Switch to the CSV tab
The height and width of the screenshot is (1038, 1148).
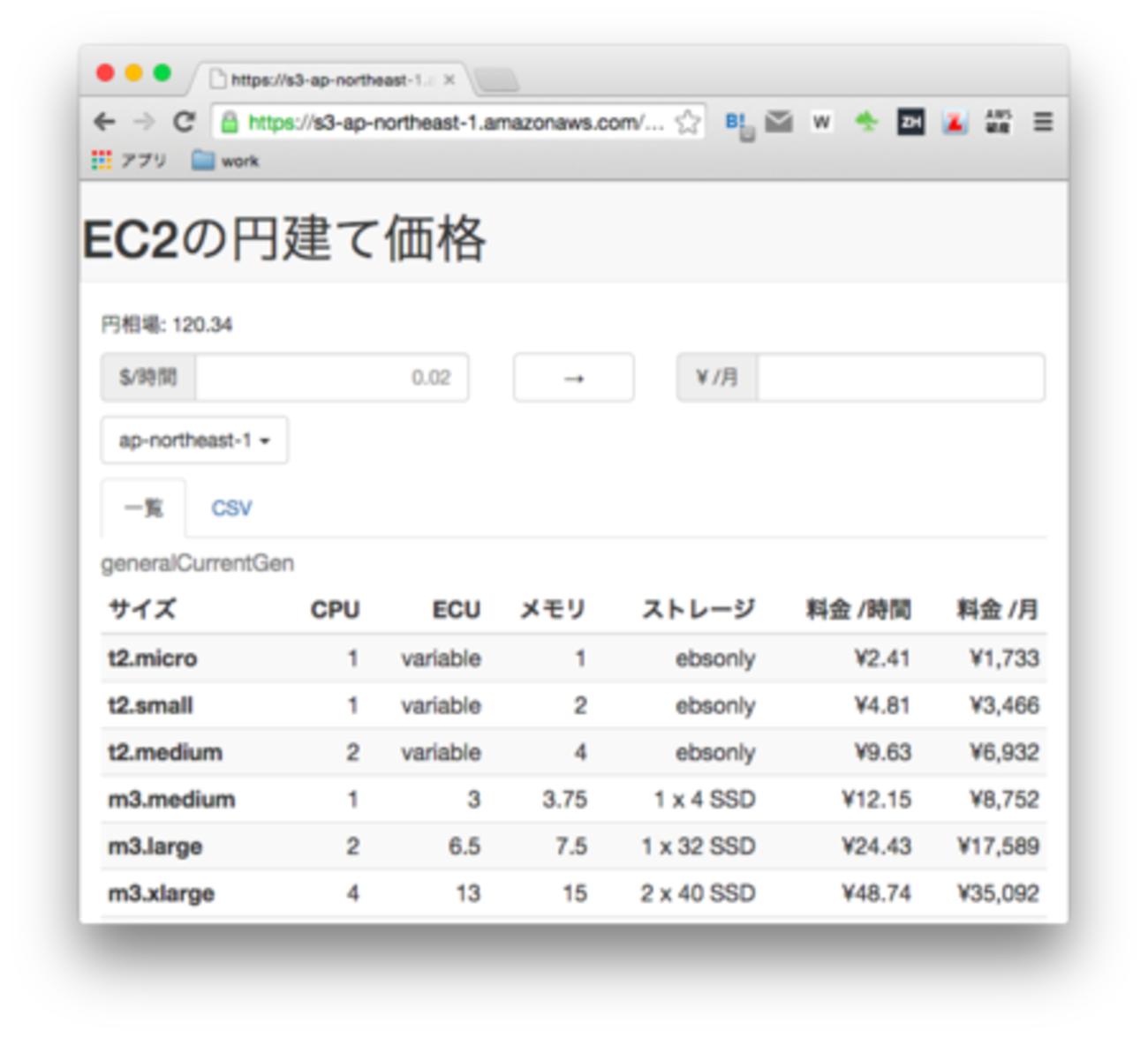tap(231, 508)
